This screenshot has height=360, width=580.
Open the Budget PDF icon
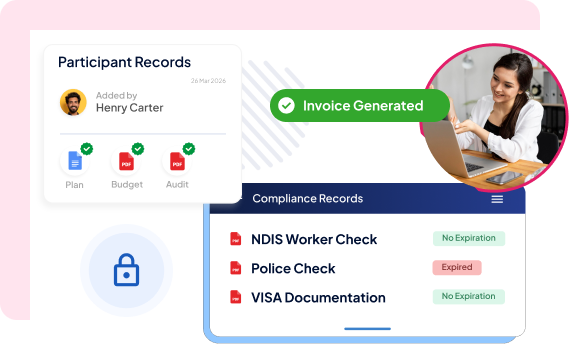coord(127,161)
